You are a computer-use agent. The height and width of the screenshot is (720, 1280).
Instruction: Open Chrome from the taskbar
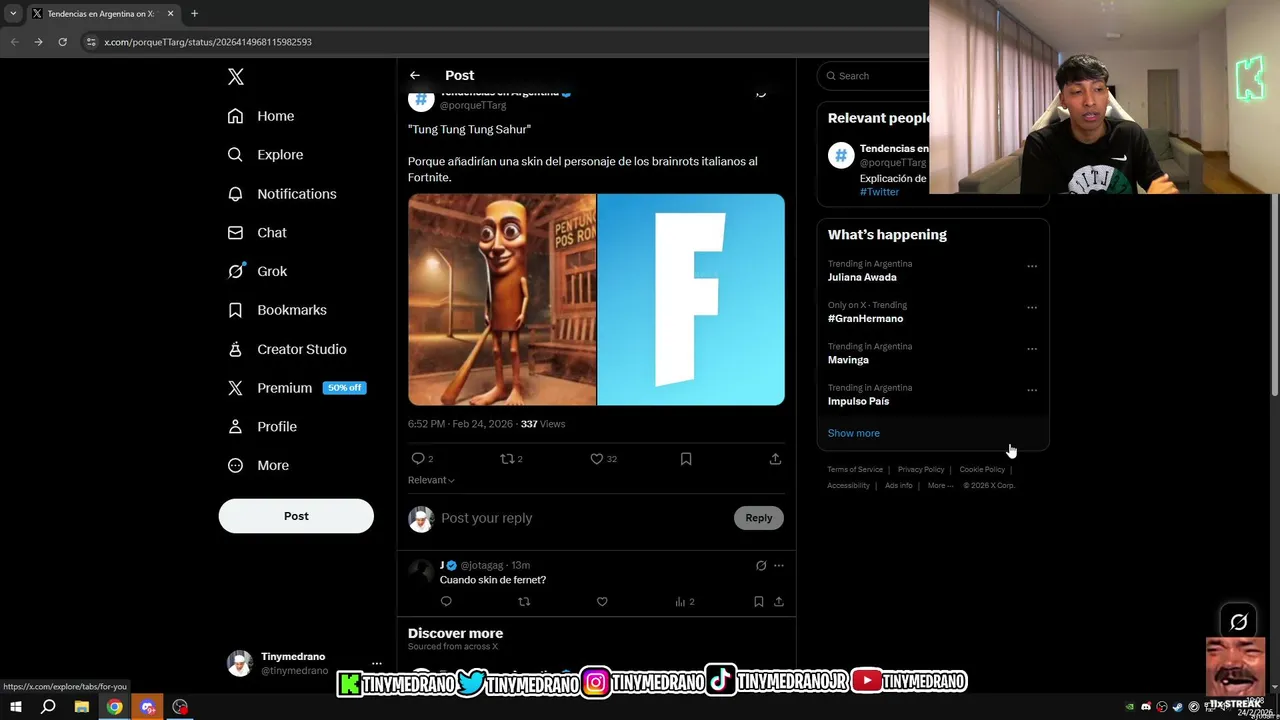point(115,707)
